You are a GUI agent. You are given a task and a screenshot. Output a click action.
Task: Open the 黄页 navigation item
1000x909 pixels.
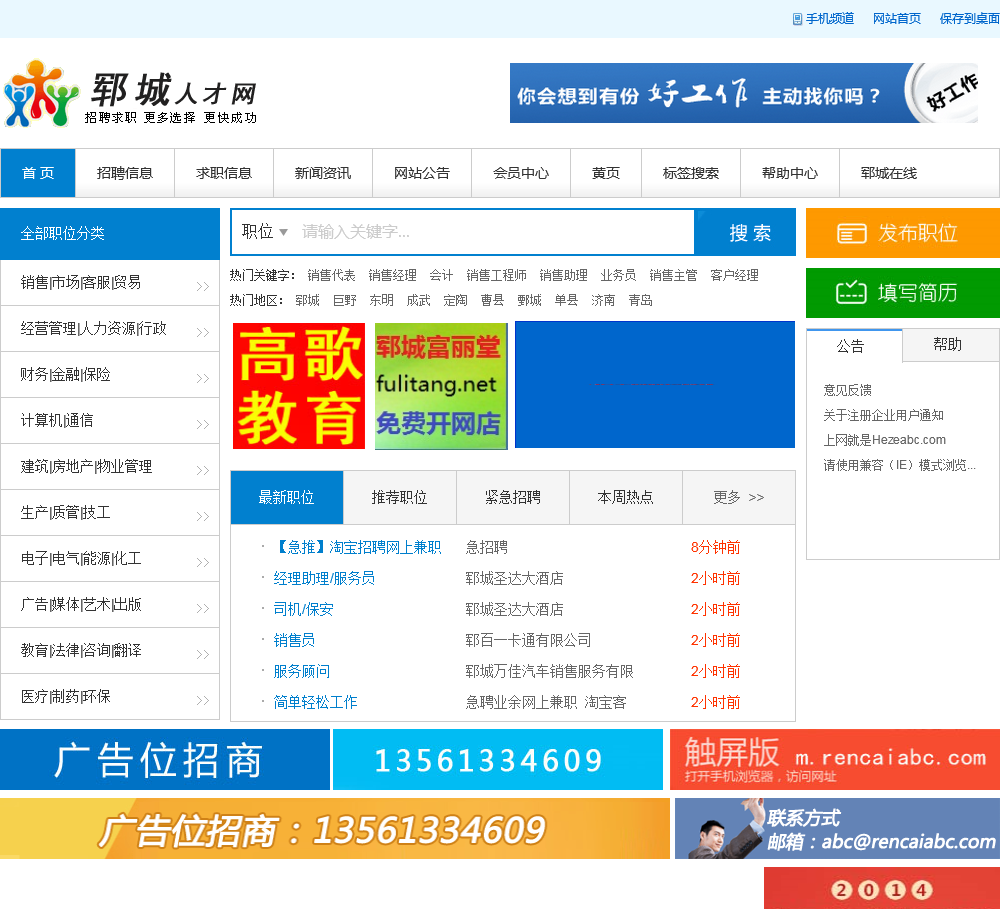pyautogui.click(x=606, y=173)
